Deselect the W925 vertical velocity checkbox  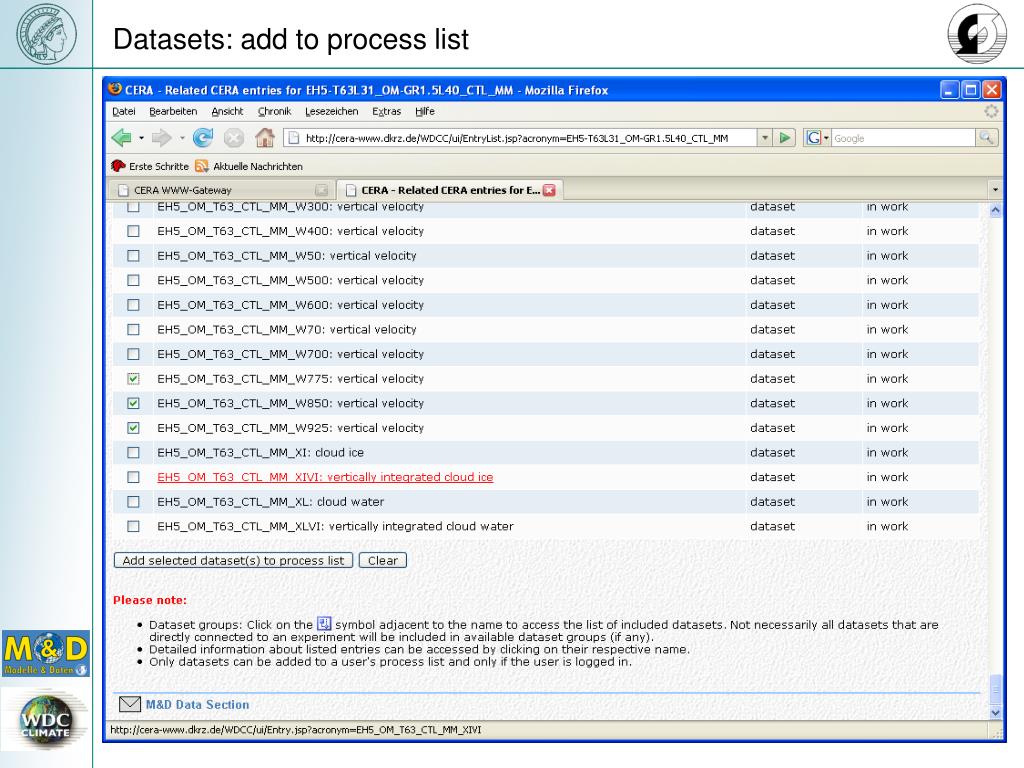pyautogui.click(x=133, y=428)
